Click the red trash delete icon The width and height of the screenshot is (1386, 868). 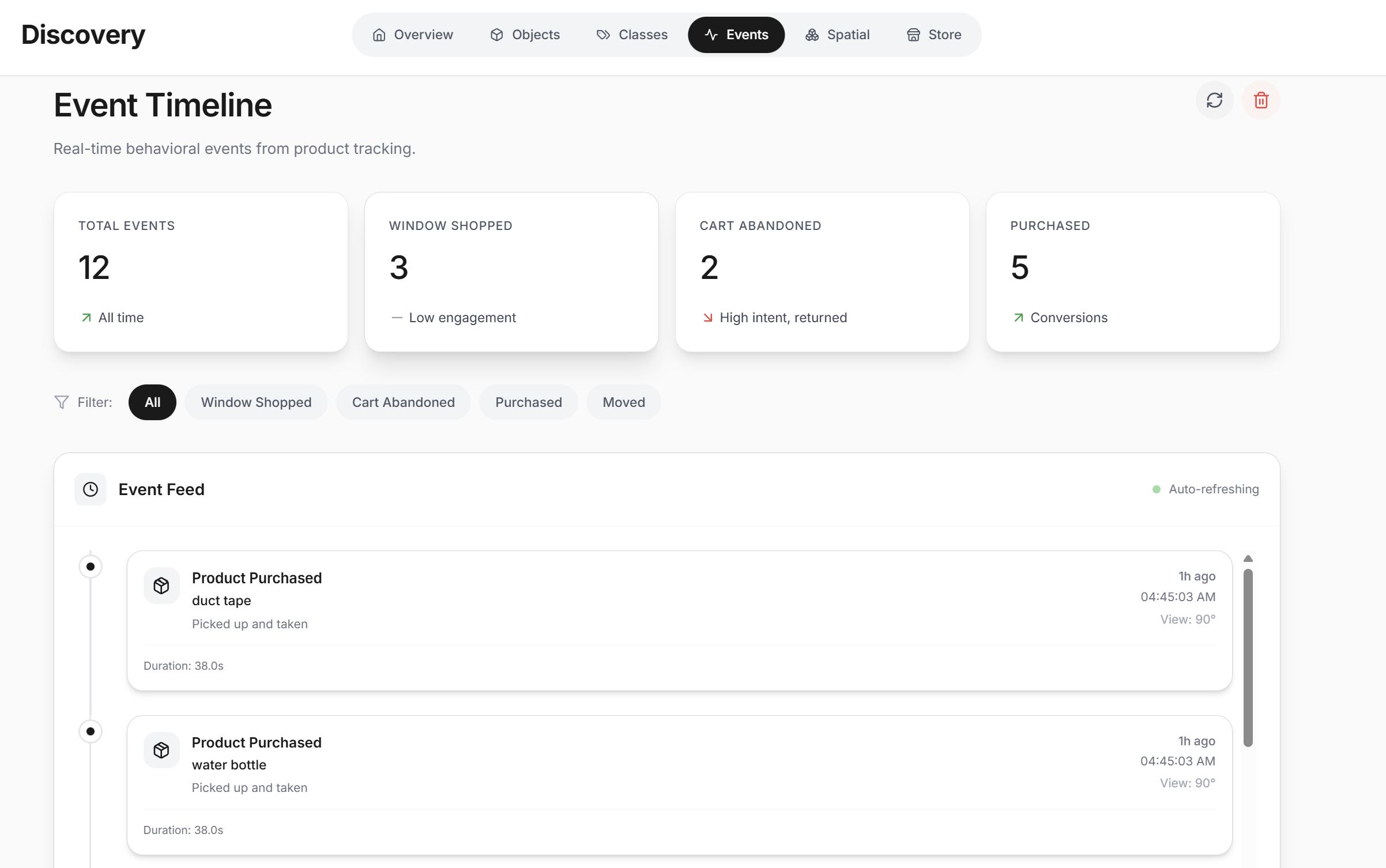point(1261,100)
